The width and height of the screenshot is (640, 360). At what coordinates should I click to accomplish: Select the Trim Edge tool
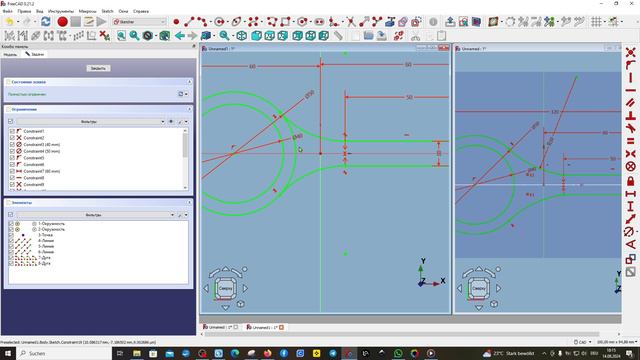coord(351,22)
